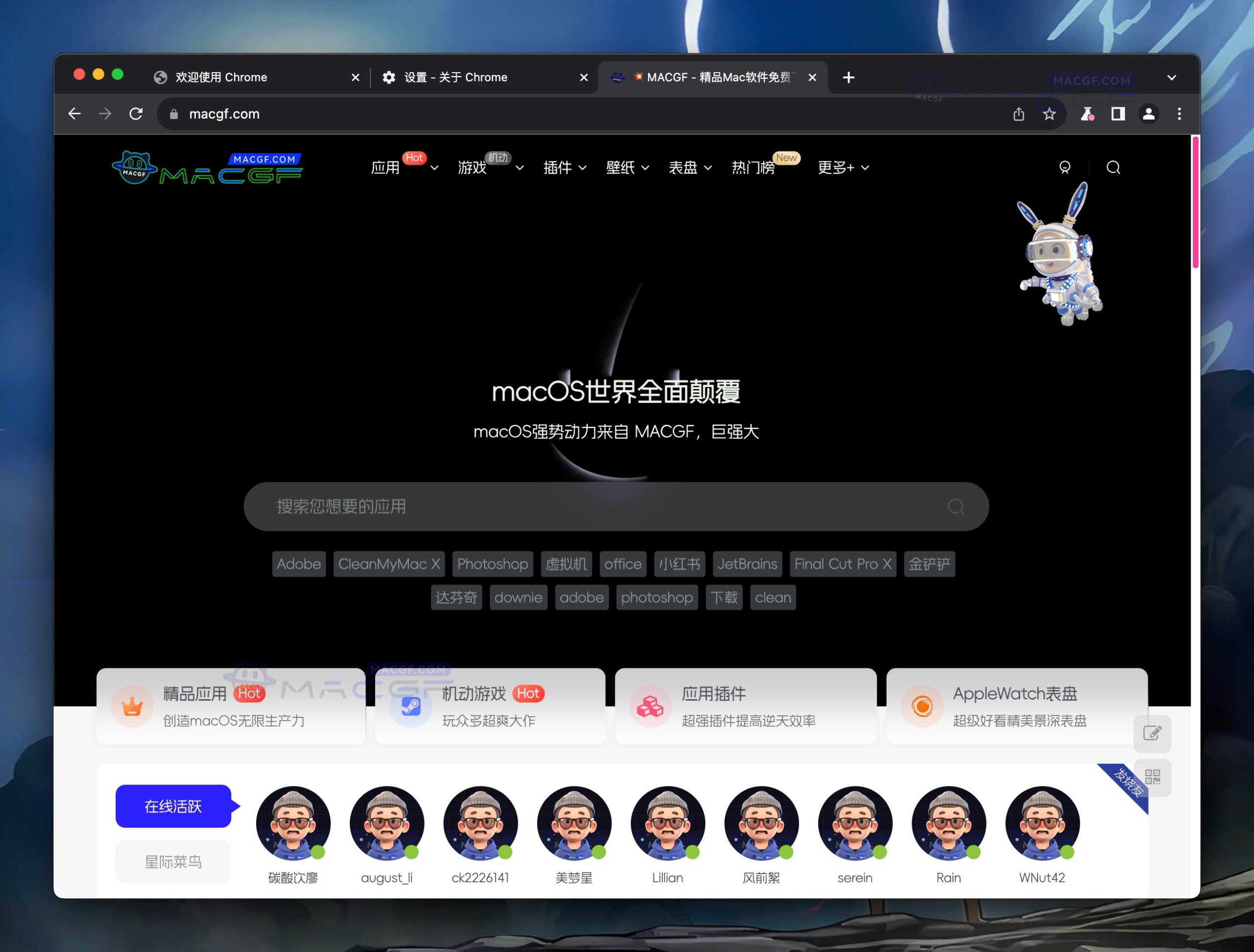Click the 在线活跃 status badge
This screenshot has width=1254, height=952.
click(173, 806)
